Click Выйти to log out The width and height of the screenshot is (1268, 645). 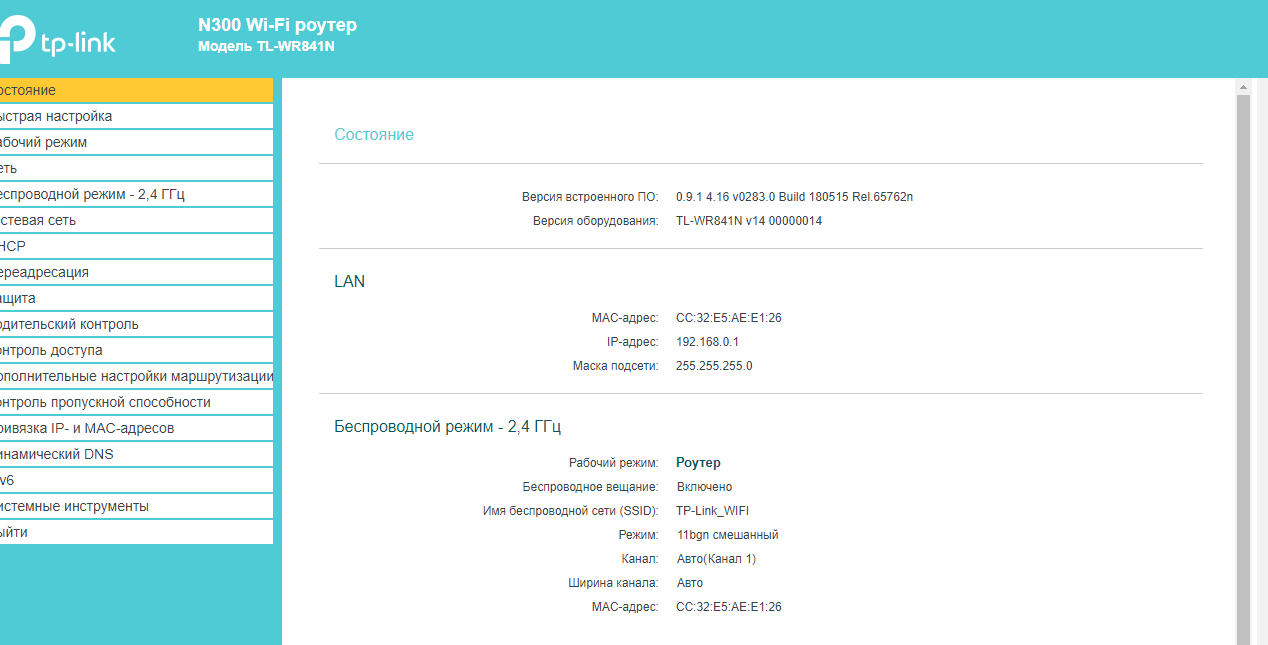coord(136,532)
